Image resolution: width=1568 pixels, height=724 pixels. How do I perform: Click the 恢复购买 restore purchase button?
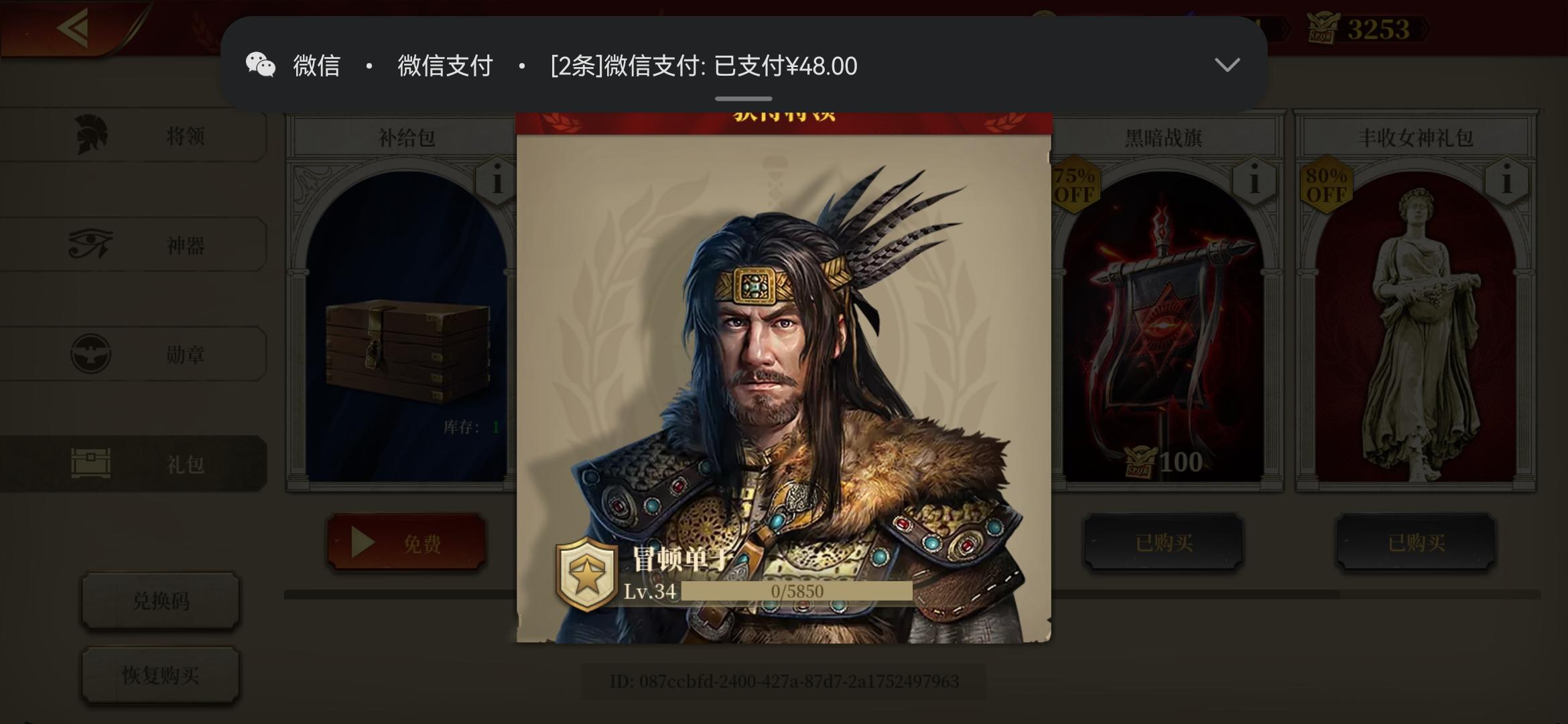click(161, 674)
